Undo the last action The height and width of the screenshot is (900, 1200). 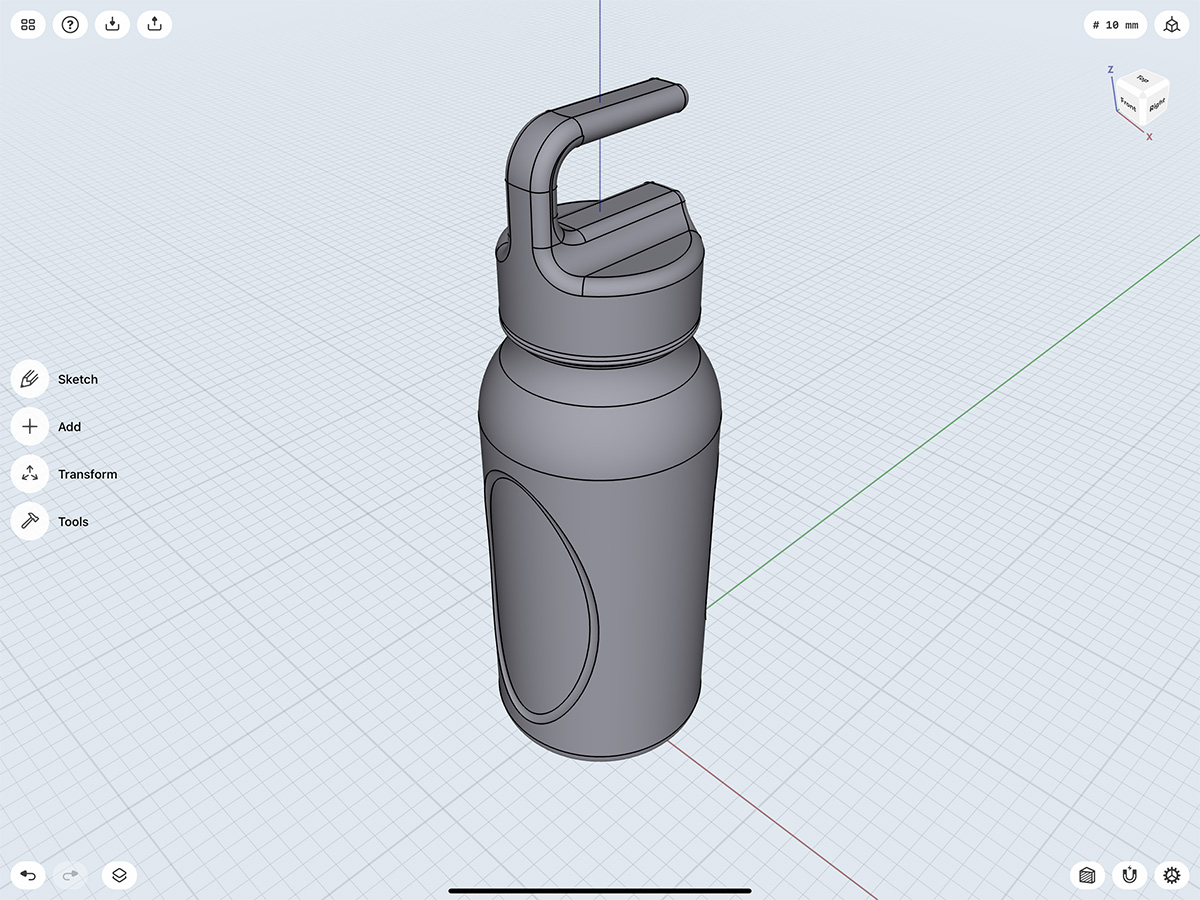[x=27, y=874]
